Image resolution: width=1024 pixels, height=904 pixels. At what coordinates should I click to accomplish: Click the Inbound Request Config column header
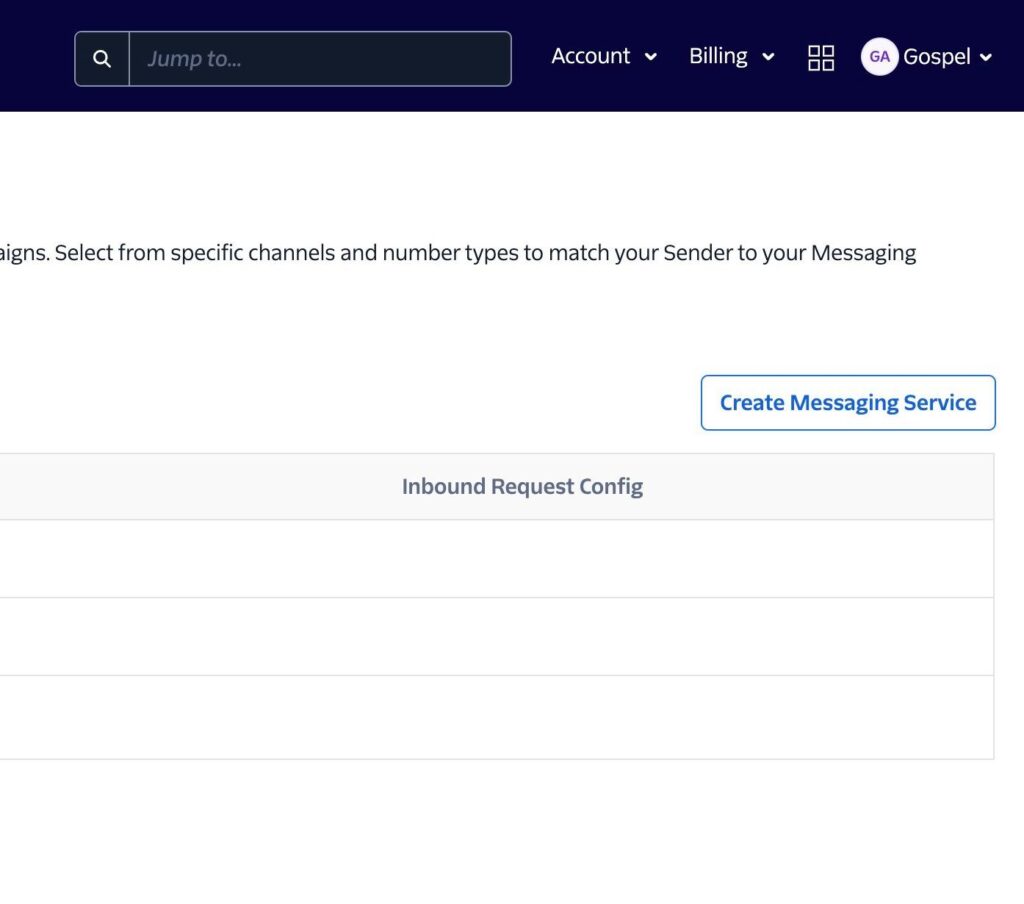pos(522,487)
